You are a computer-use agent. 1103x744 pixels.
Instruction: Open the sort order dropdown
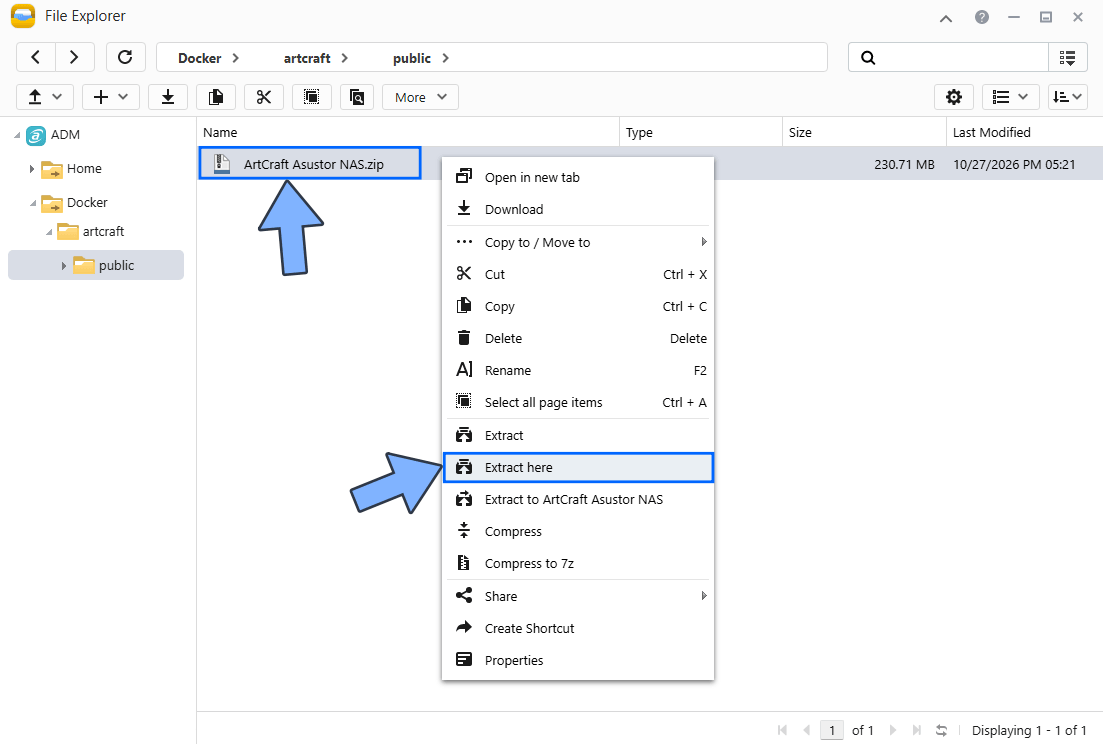click(x=1068, y=97)
